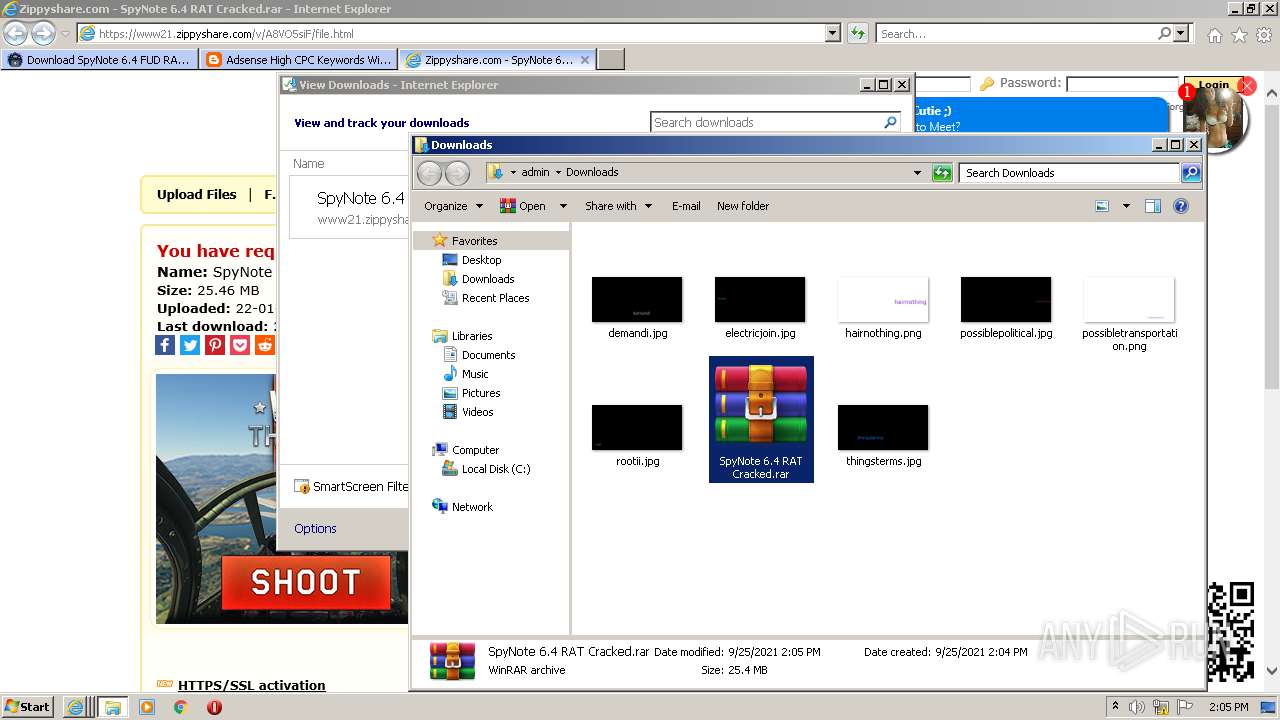This screenshot has width=1280, height=720.
Task: Switch to Adsense High CPC Keywords tab
Action: coord(297,60)
